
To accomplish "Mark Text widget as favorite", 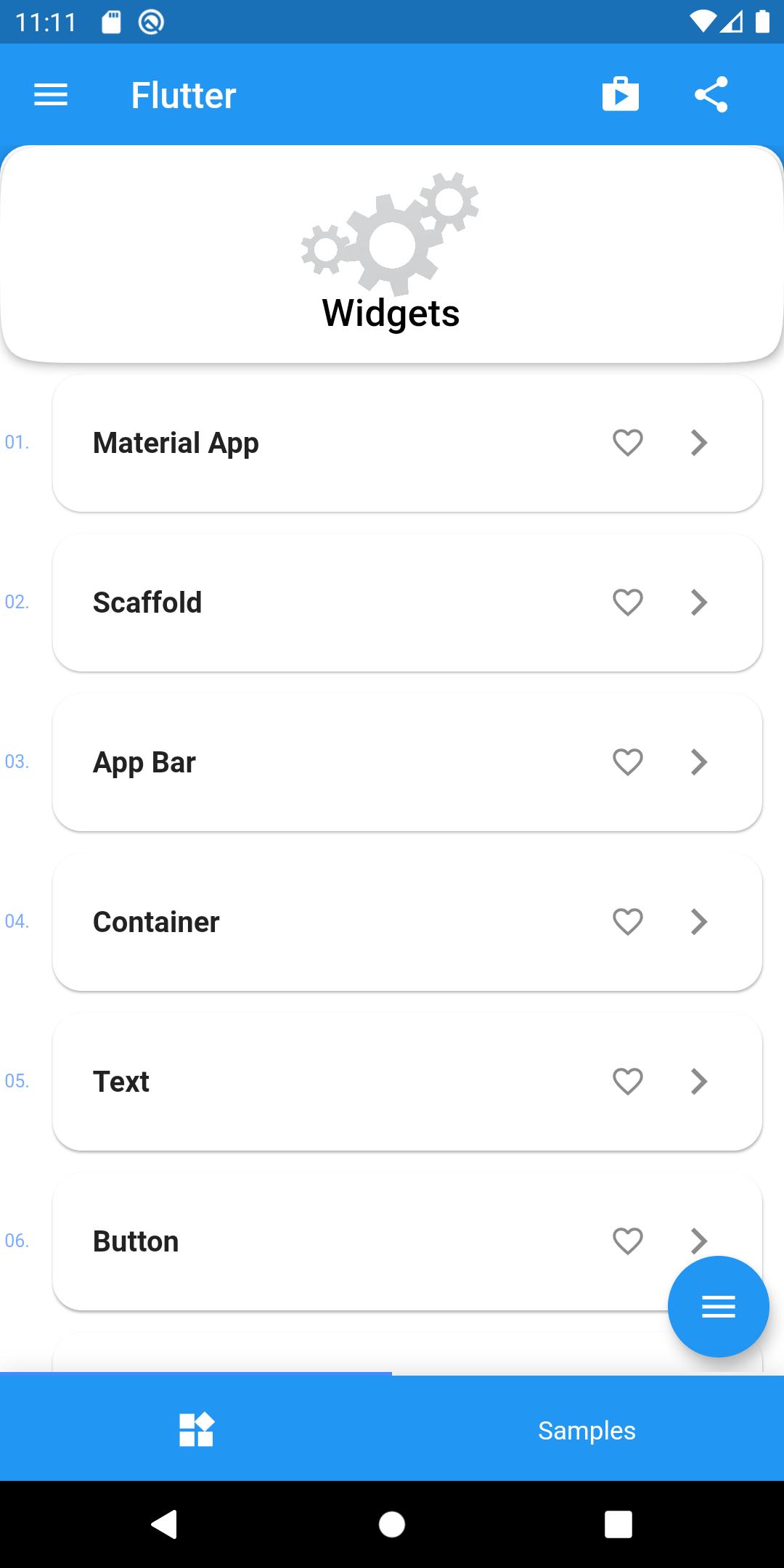I will (x=628, y=1082).
